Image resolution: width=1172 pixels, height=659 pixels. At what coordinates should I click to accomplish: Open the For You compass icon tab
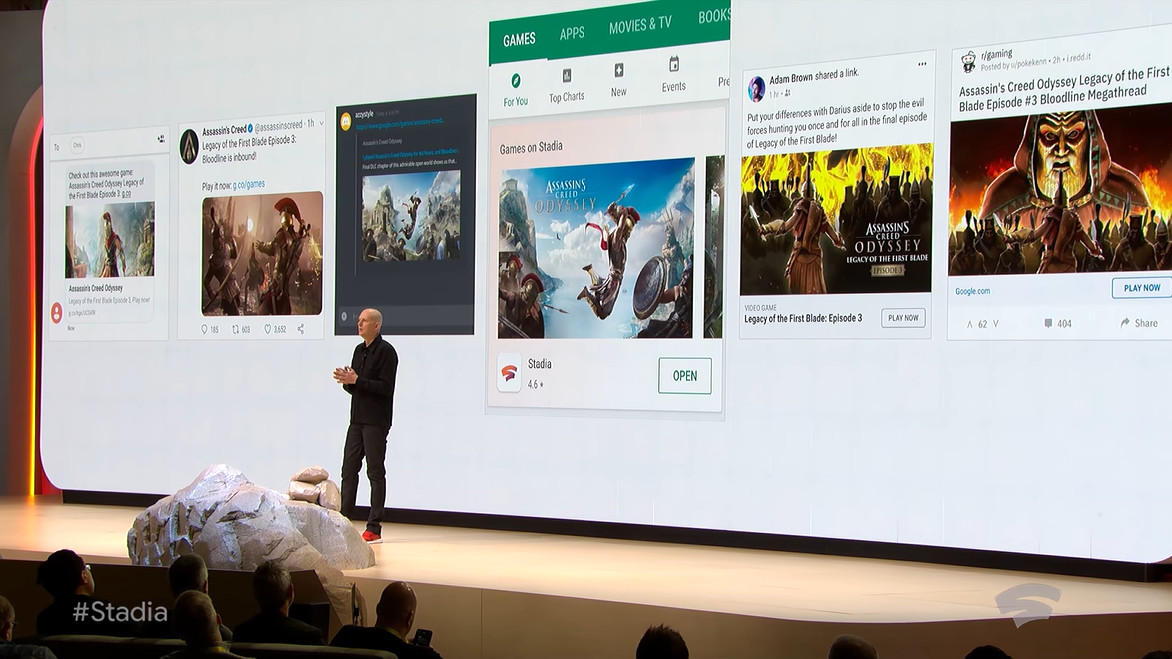point(516,81)
